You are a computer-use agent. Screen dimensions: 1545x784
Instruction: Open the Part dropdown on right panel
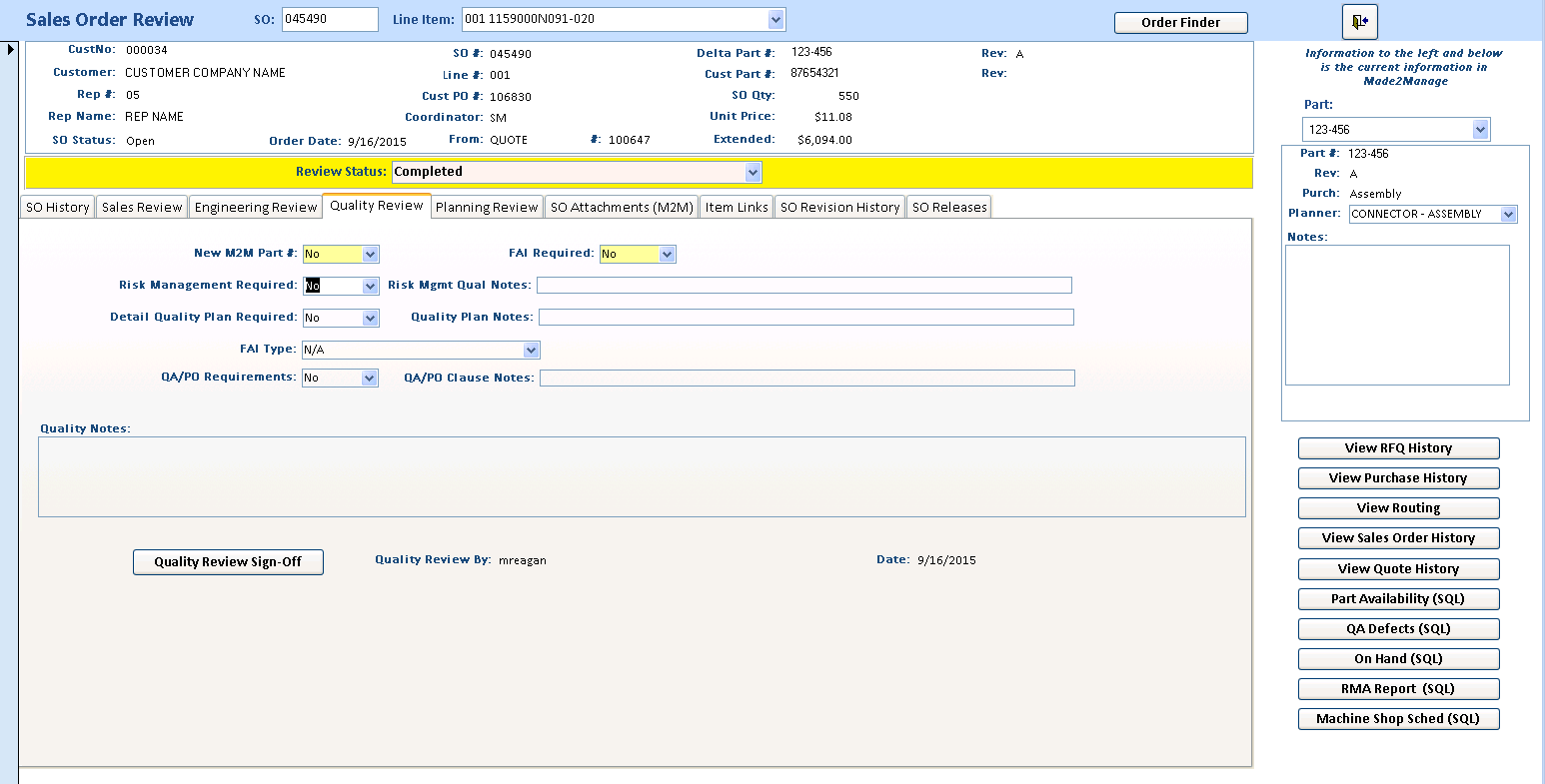1481,129
